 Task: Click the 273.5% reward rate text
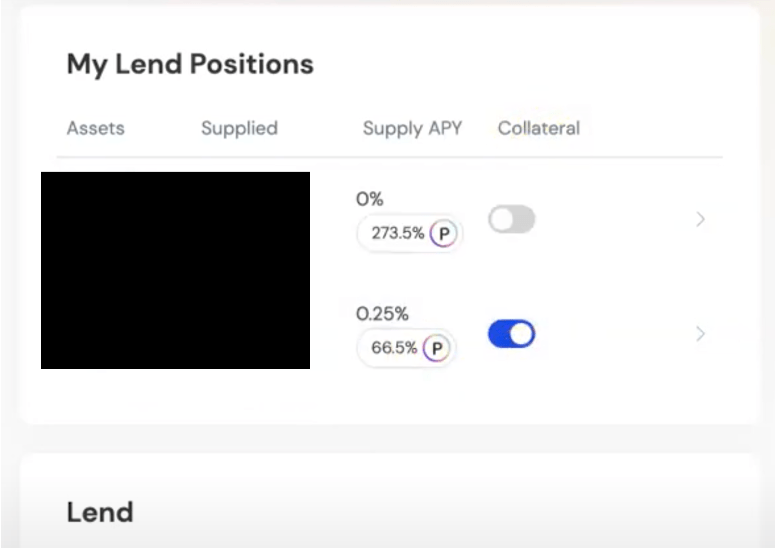(397, 234)
